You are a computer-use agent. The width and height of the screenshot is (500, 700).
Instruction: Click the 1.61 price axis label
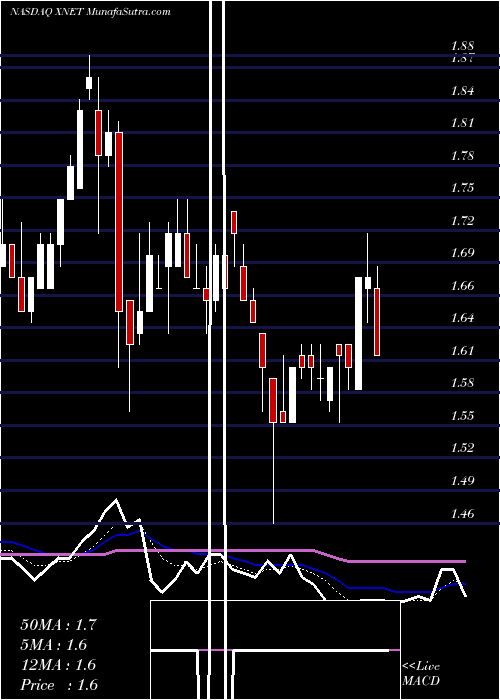pyautogui.click(x=462, y=350)
